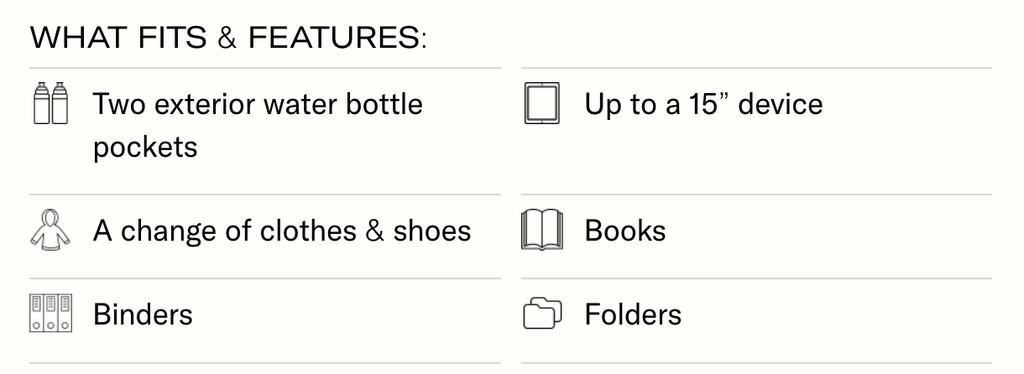Click the middle binder in binders icon
Screen dimensions: 1024x374
(51, 313)
